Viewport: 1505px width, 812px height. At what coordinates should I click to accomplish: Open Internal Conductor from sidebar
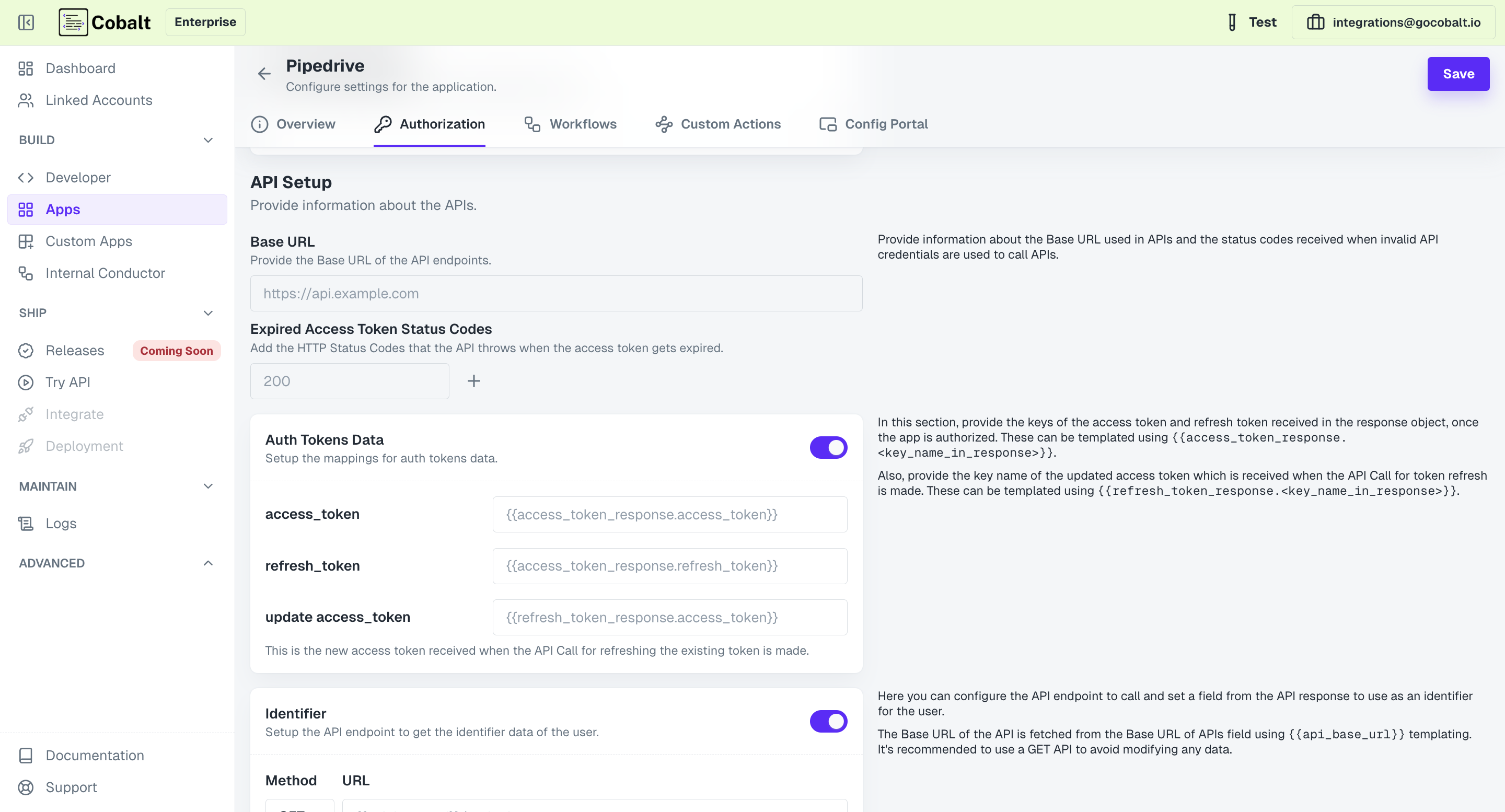tap(105, 273)
